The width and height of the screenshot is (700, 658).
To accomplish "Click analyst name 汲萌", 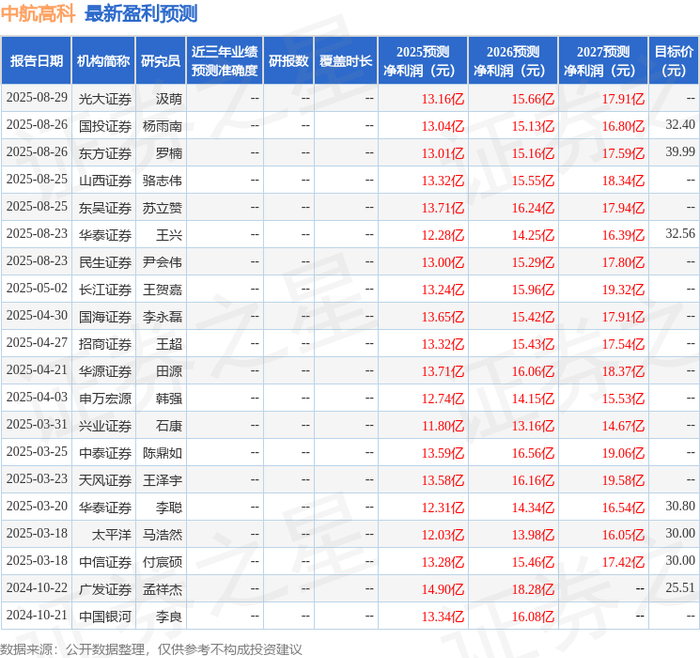I will (x=169, y=99).
